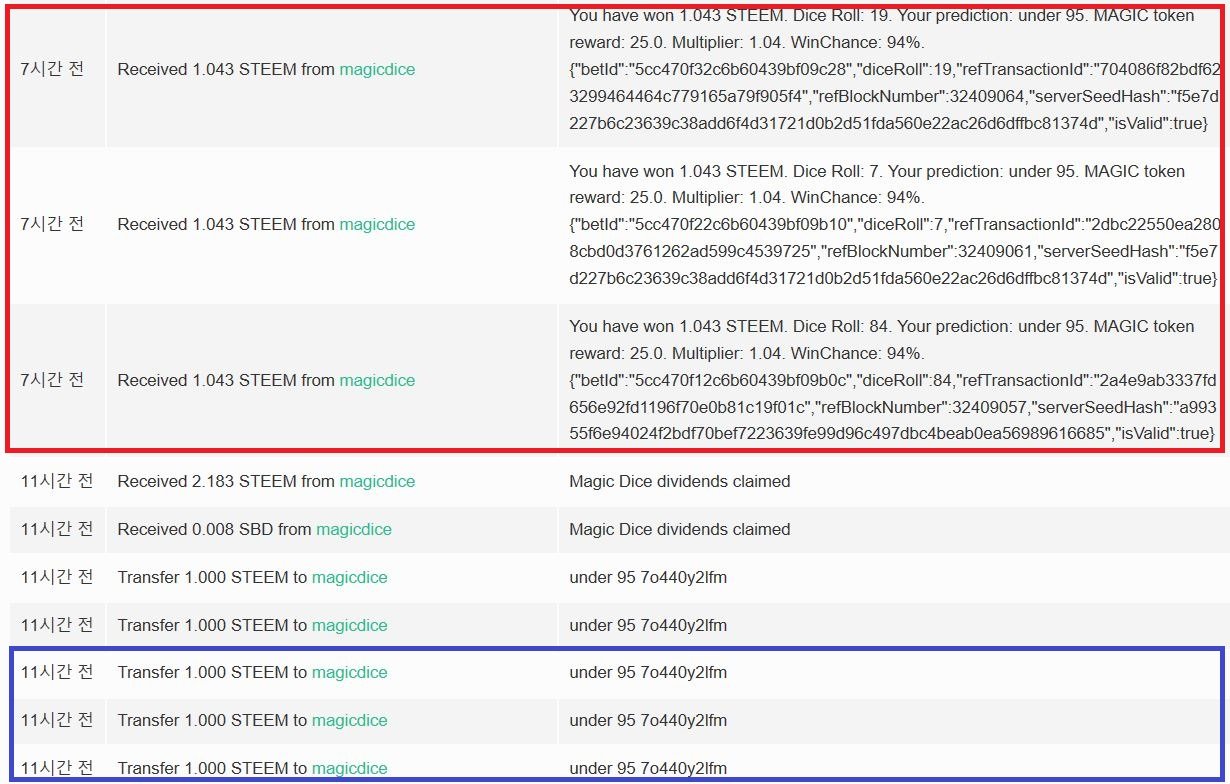Screen dimensions: 1230x784
Task: Click dividends claimed memo in 0.008 SBD row
Action: point(680,529)
